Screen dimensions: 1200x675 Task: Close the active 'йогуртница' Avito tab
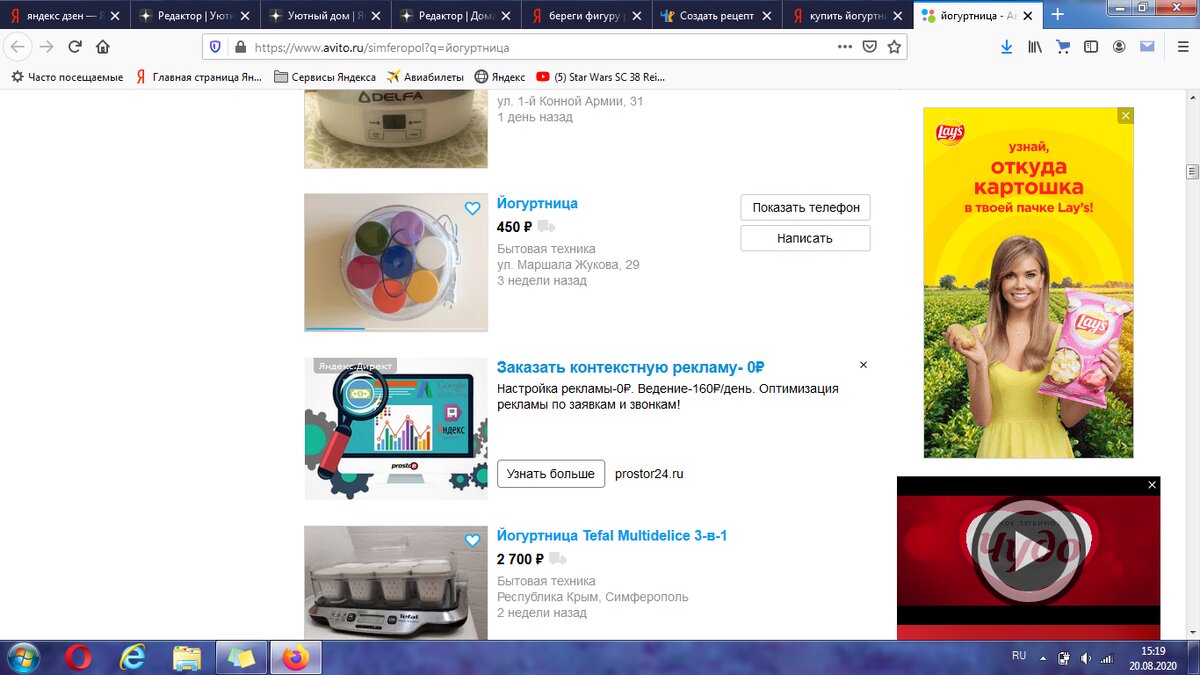[1029, 16]
